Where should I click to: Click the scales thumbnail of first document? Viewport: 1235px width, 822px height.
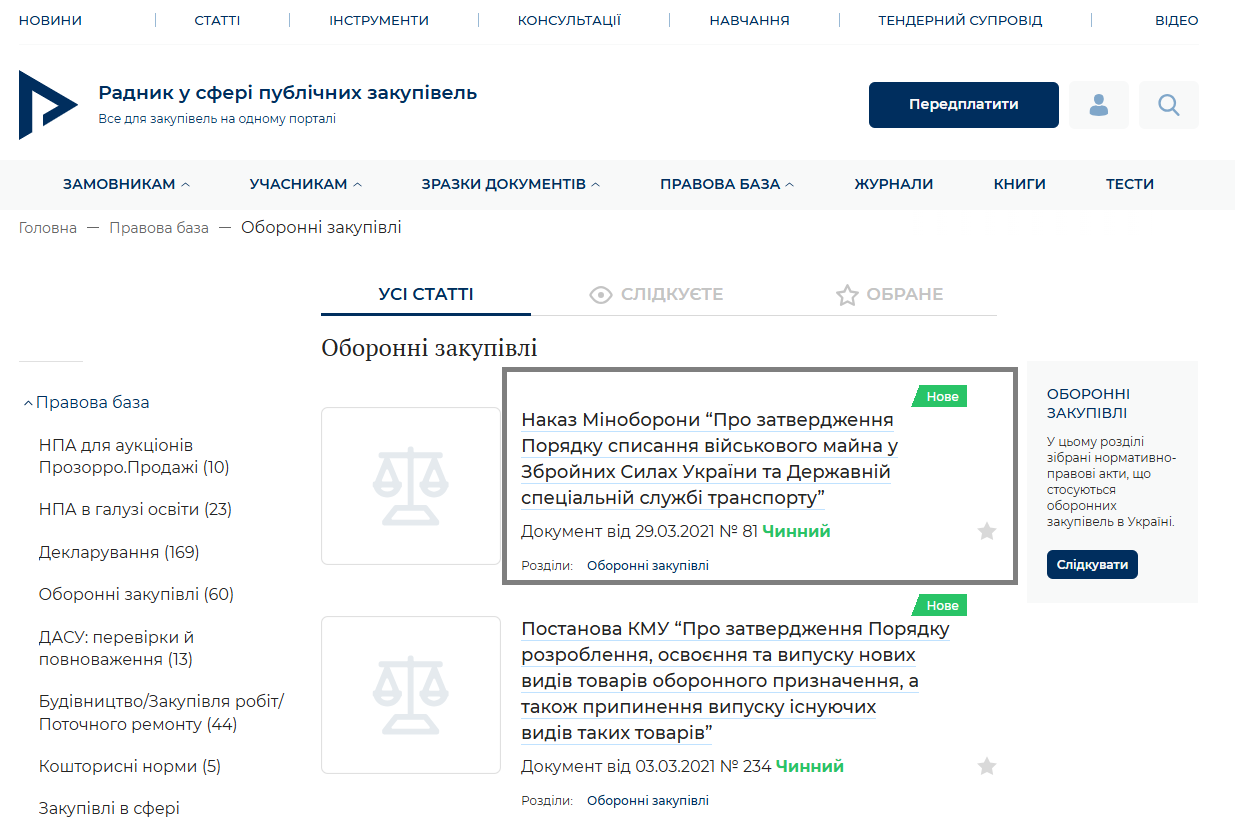coord(410,486)
